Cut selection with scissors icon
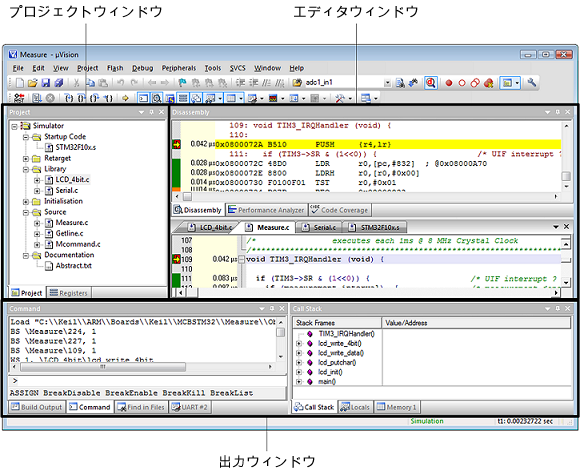Screen dimensions: 580x471 coord(77,83)
